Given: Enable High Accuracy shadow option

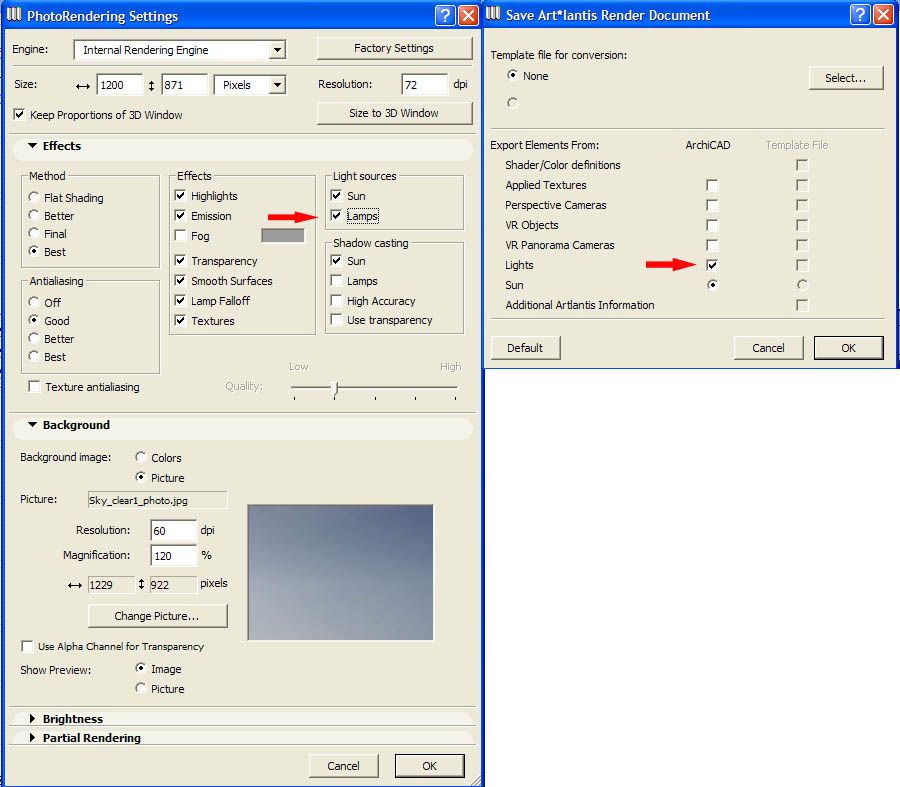Looking at the screenshot, I should [336, 300].
